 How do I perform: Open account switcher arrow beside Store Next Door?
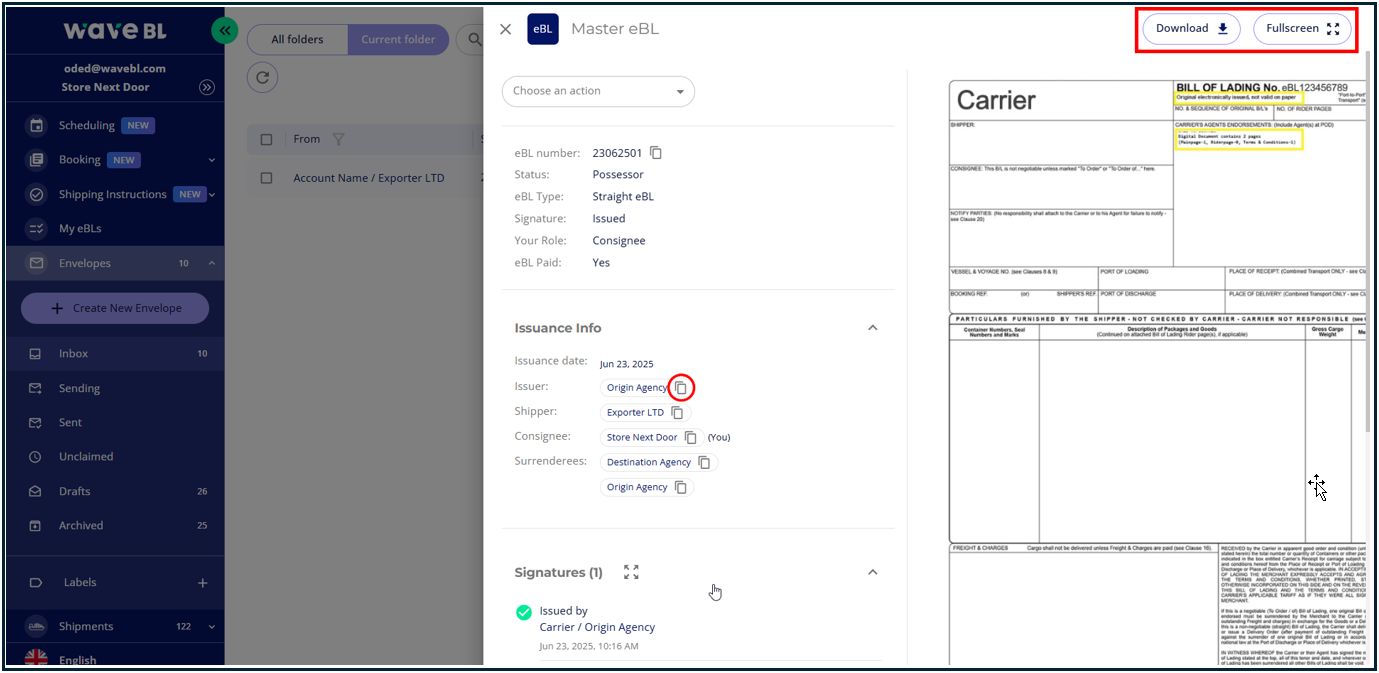207,87
